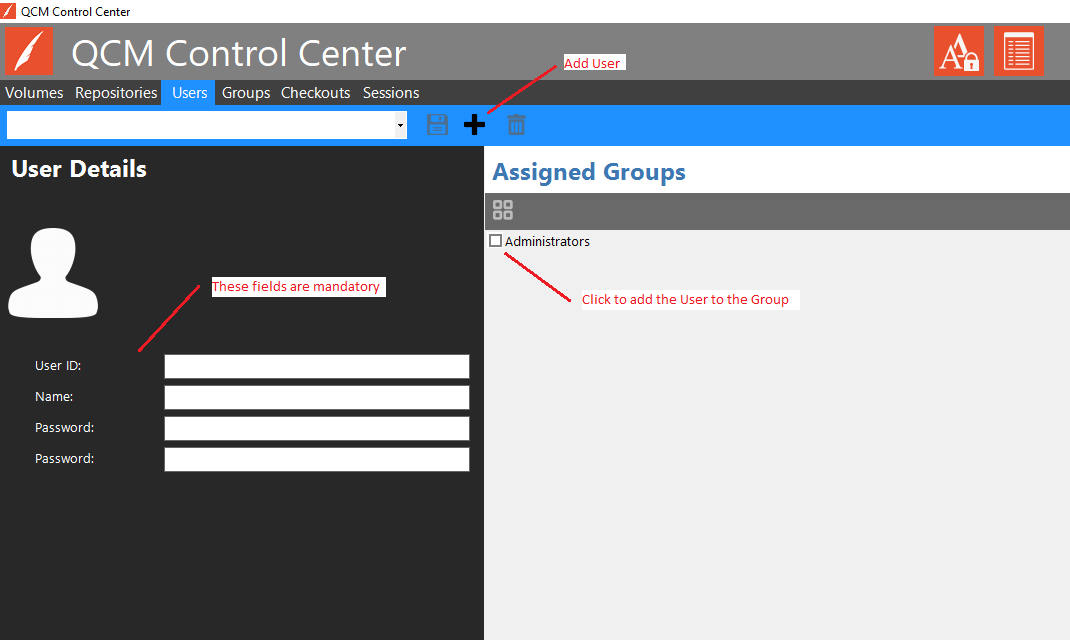Expand the user selection dropdown

click(400, 125)
